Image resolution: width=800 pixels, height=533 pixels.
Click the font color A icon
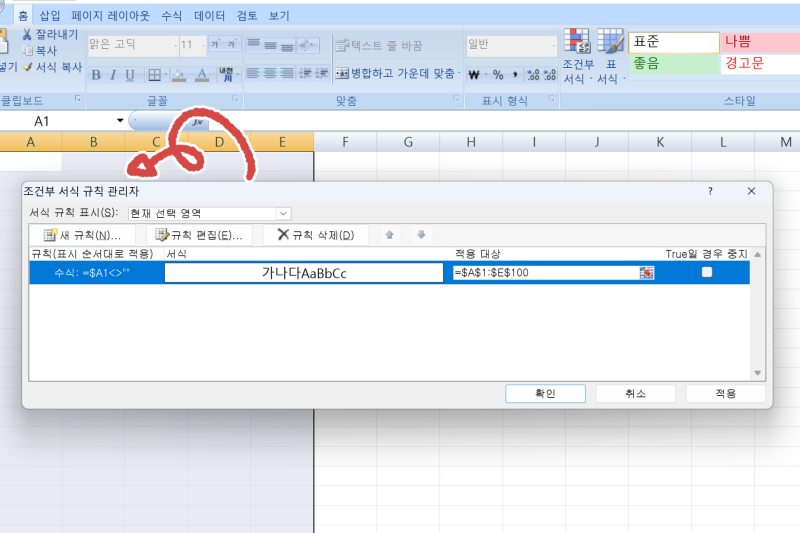point(202,75)
